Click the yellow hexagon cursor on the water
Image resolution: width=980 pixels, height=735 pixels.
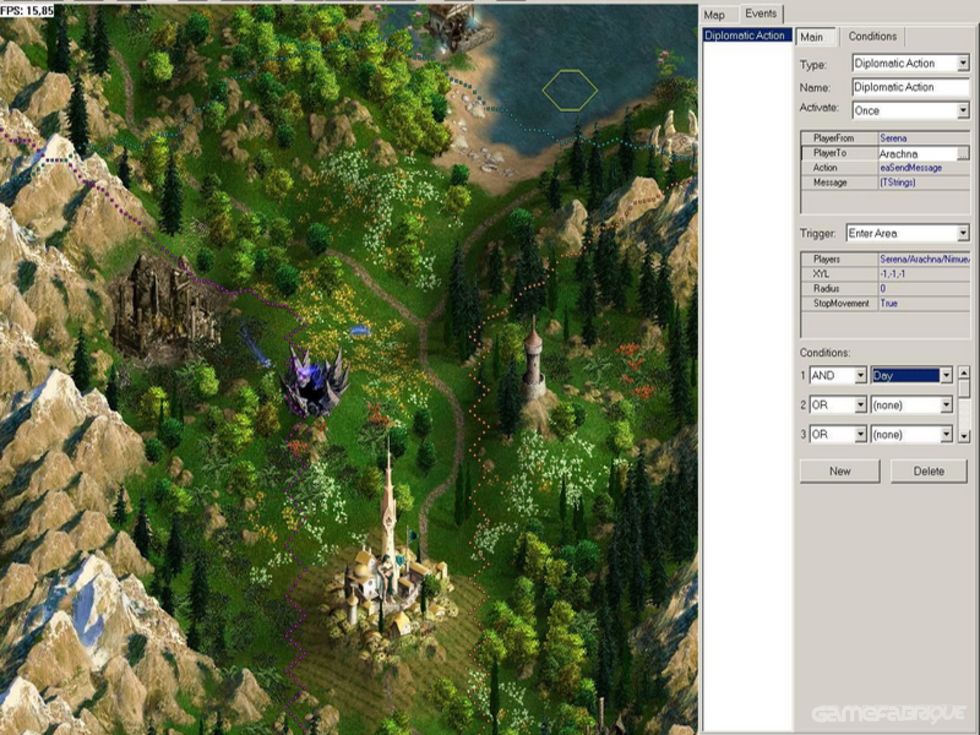point(569,91)
